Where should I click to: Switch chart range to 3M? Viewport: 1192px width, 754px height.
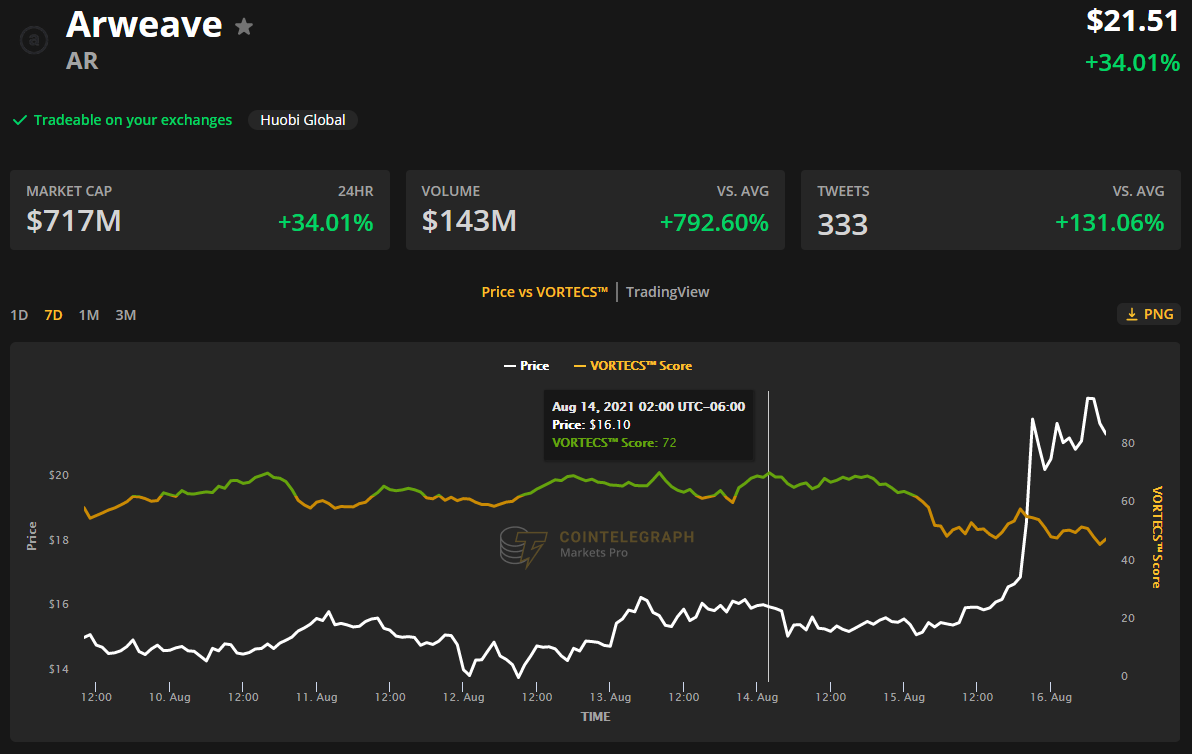click(x=125, y=315)
